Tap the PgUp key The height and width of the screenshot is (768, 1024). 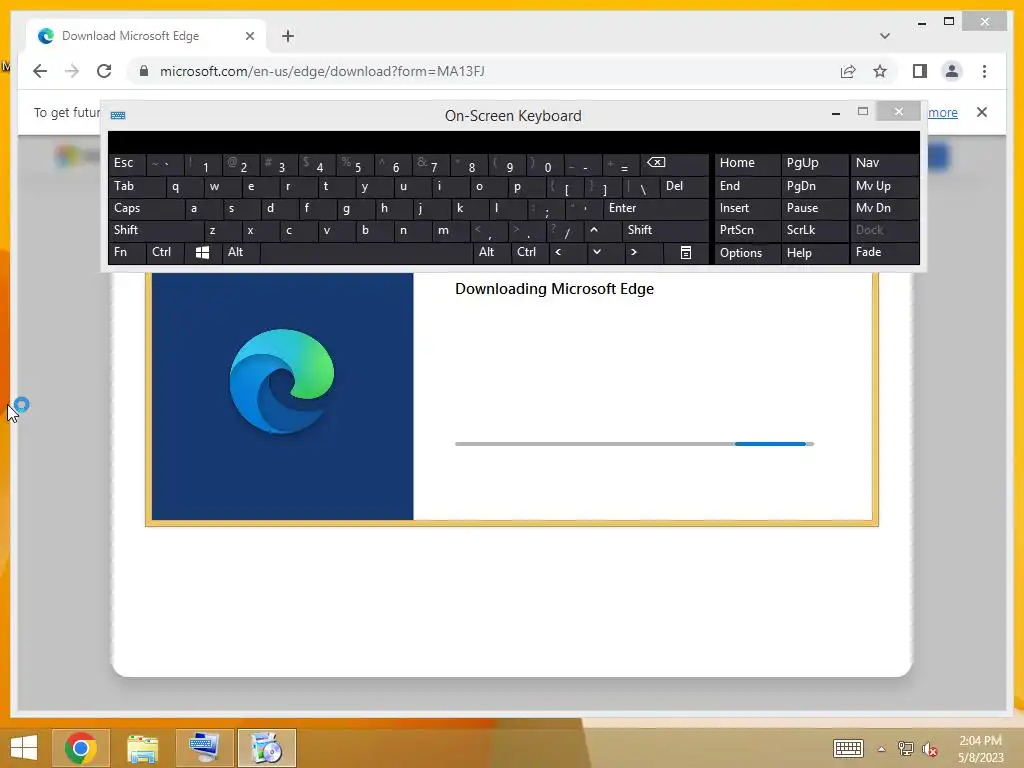tap(813, 163)
